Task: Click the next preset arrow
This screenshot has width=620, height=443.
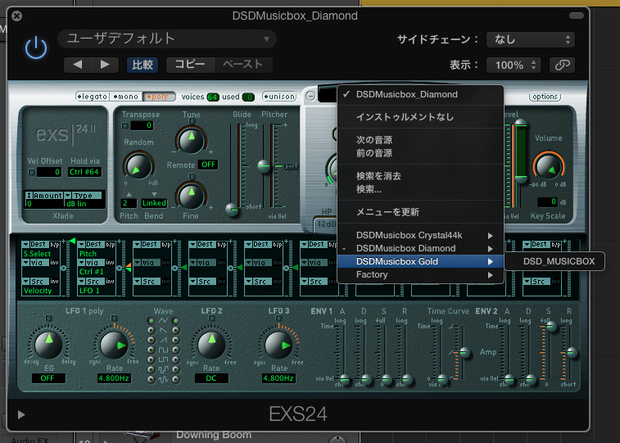Action: (x=105, y=65)
